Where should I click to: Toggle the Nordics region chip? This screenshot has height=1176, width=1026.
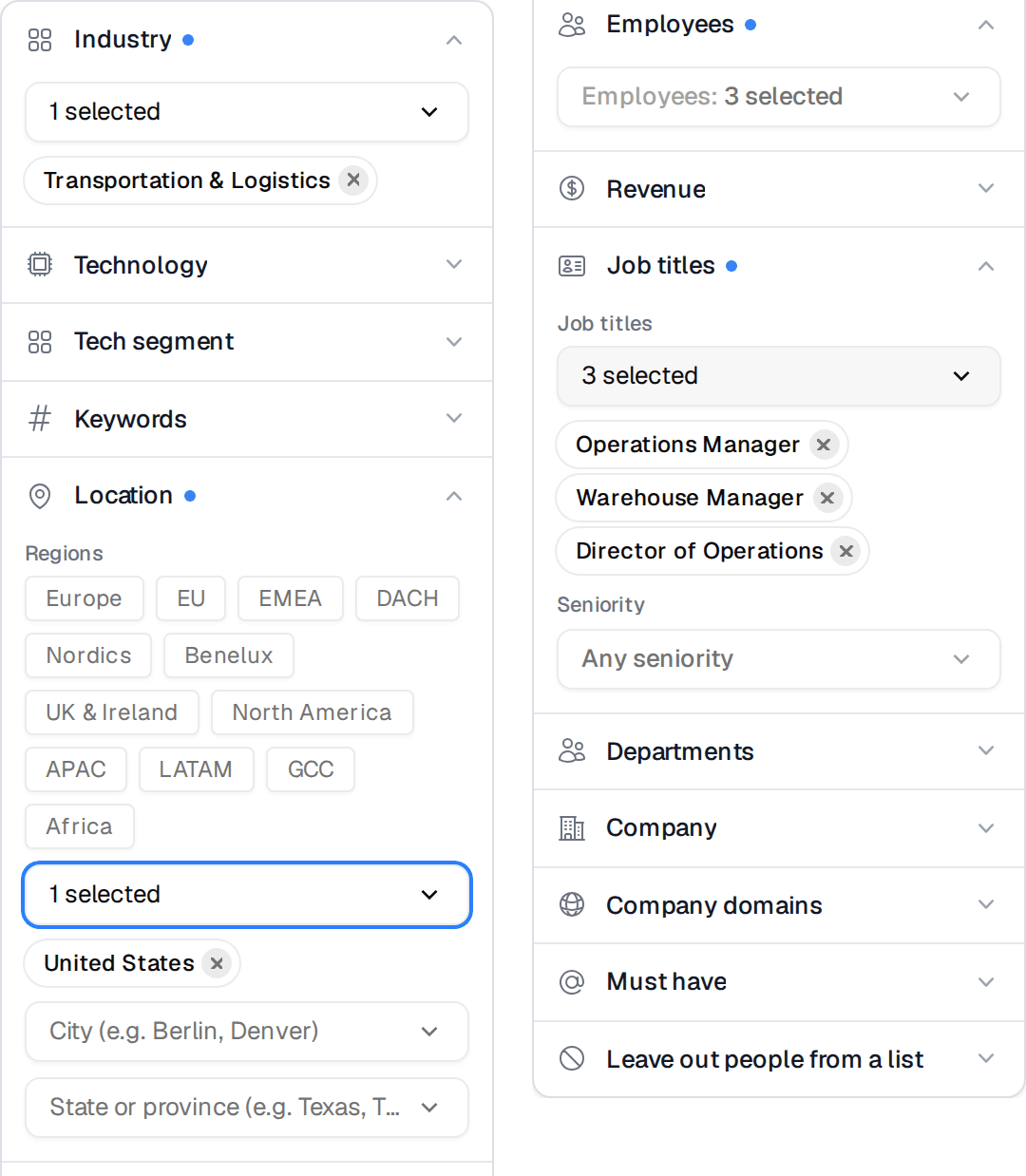pos(88,655)
